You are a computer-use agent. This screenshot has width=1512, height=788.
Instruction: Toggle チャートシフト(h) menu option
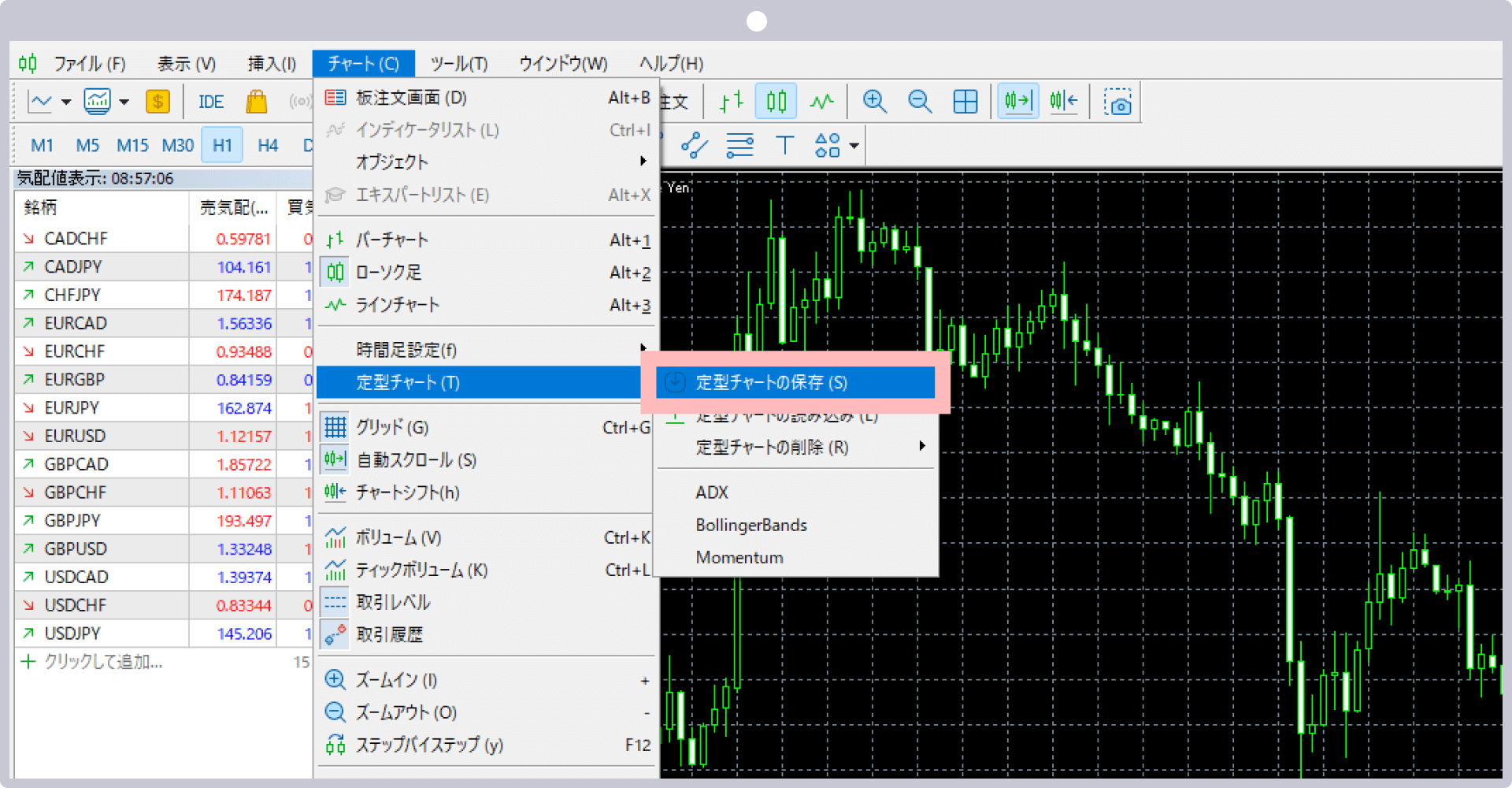[407, 492]
